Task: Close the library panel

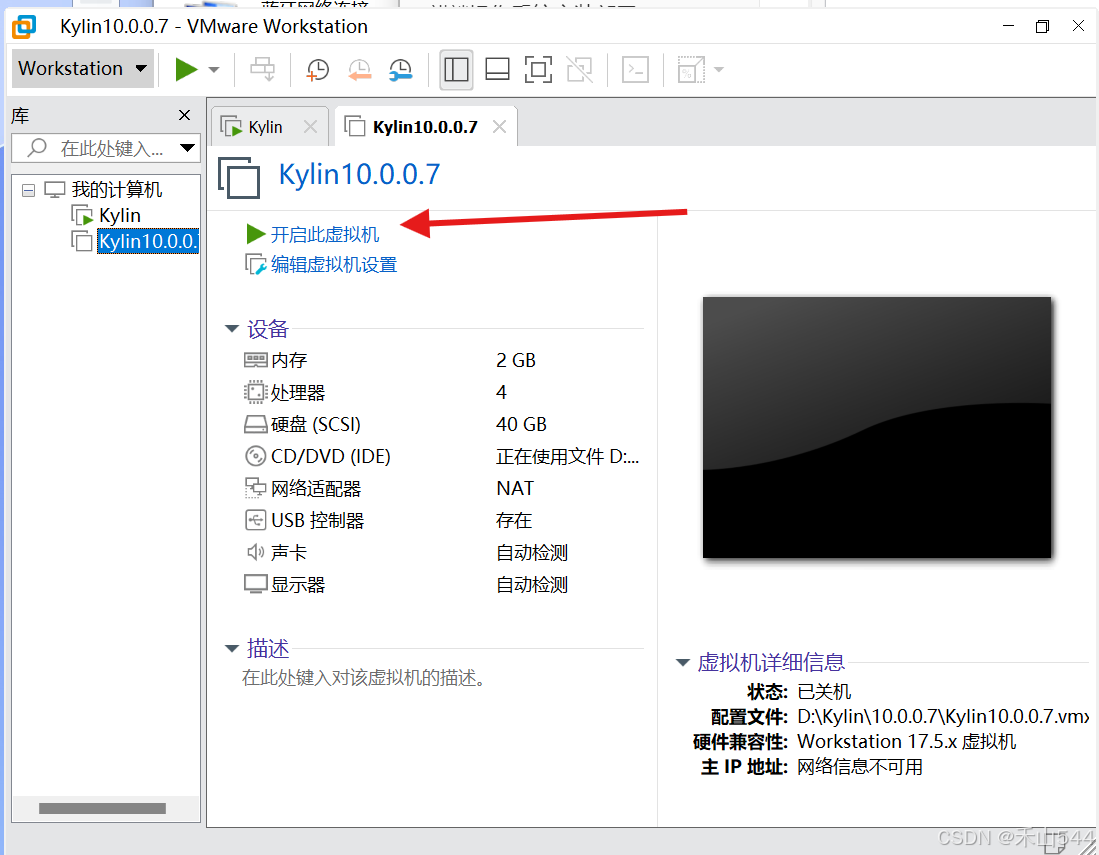Action: (184, 115)
